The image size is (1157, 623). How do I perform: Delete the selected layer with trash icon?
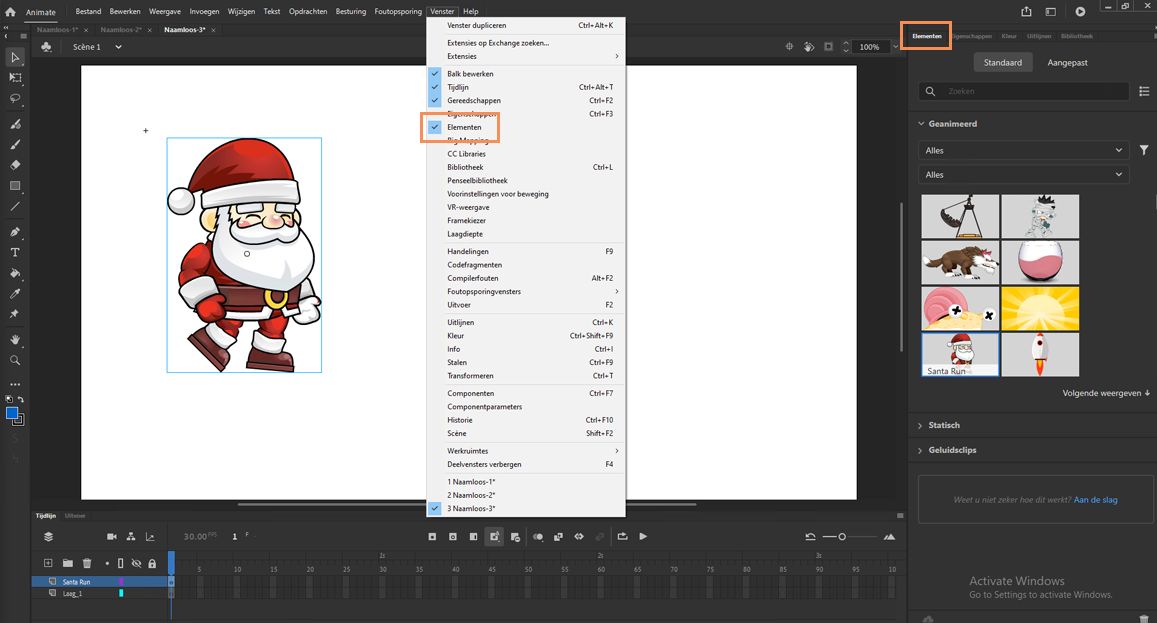pyautogui.click(x=86, y=563)
